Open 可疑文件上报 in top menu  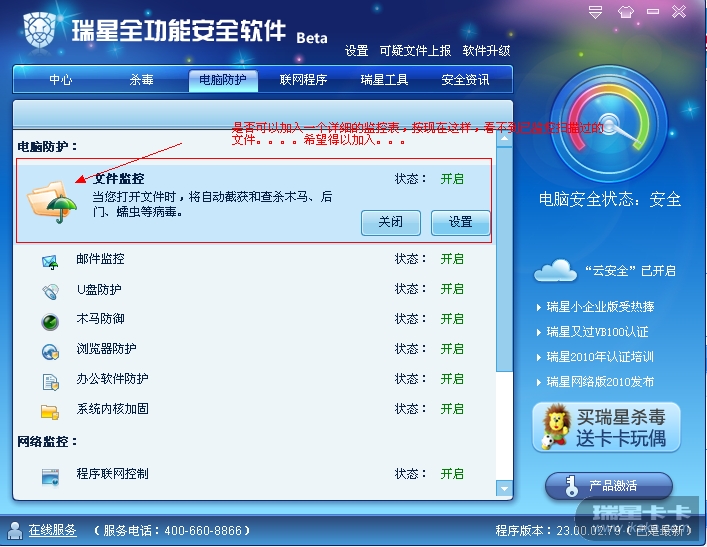click(x=415, y=51)
